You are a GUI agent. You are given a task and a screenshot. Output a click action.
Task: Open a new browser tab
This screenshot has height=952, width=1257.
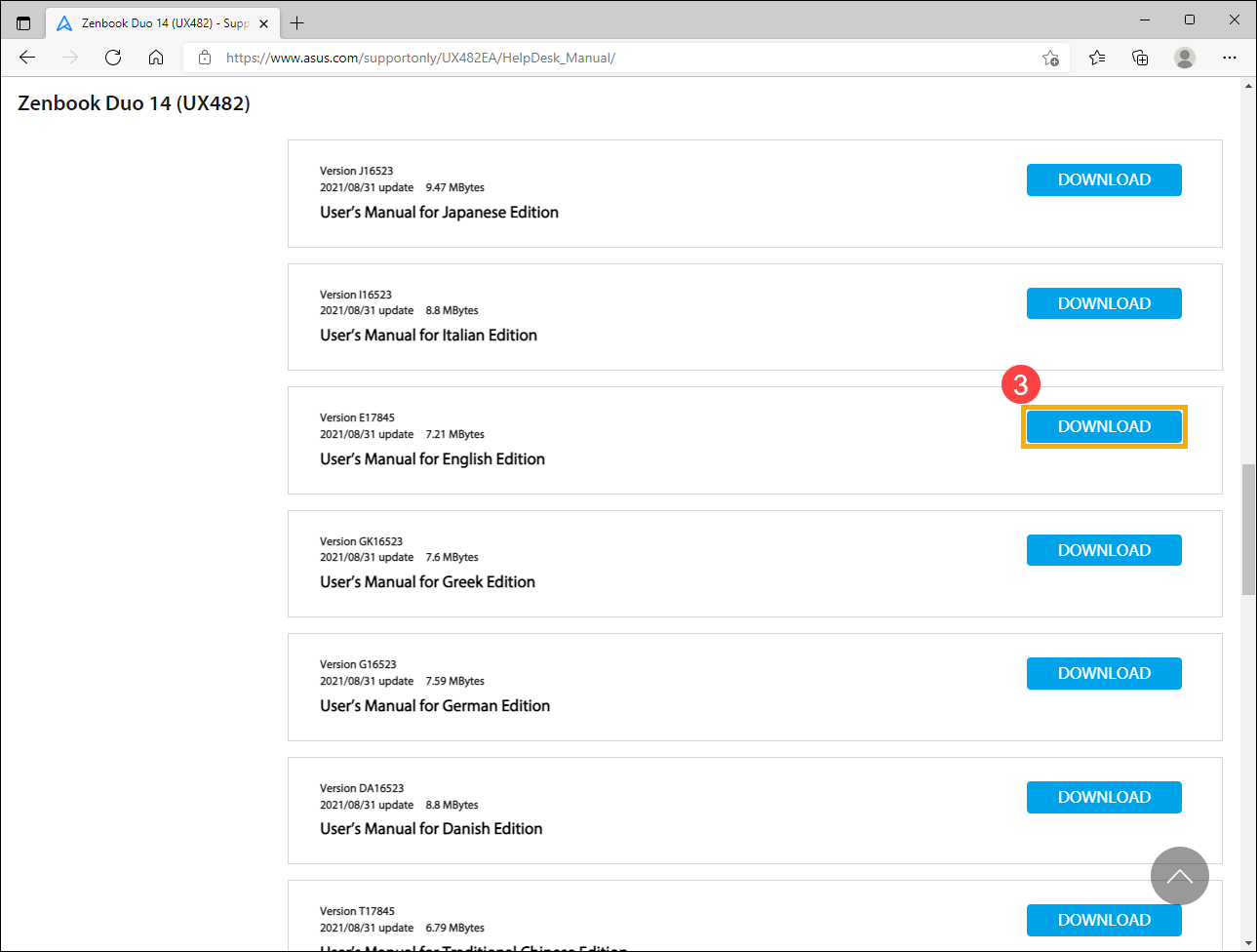coord(297,22)
